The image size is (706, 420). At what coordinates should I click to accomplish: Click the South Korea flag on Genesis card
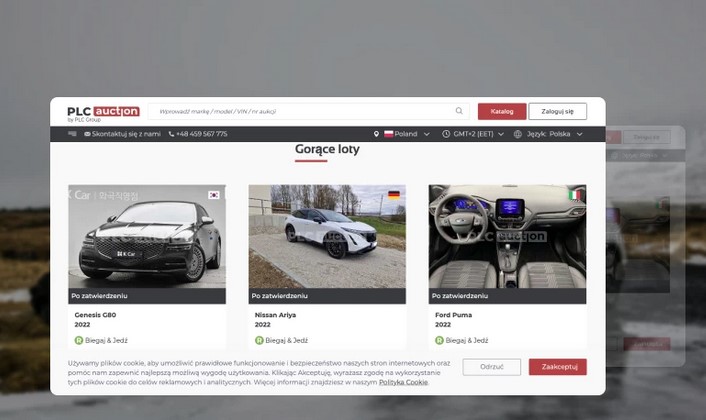click(x=213, y=195)
